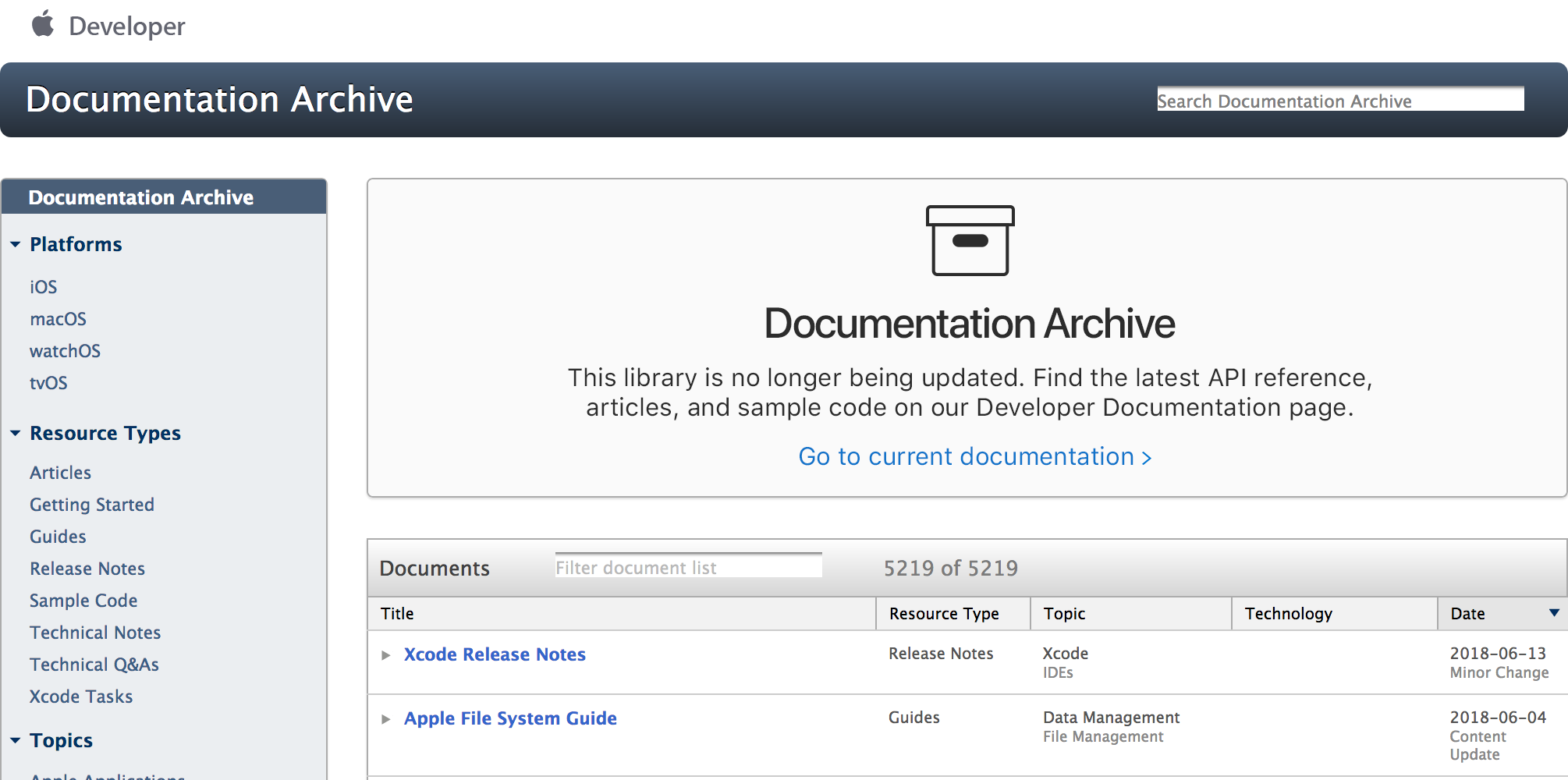Open Xcode Release Notes document
This screenshot has height=780, width=1568.
[495, 654]
